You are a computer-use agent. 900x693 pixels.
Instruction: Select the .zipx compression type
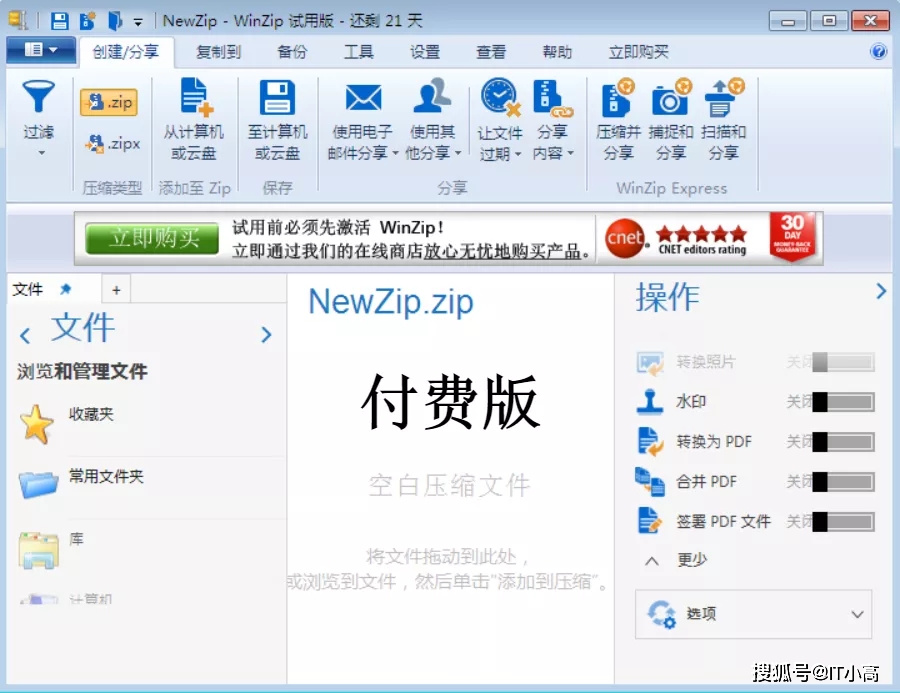pyautogui.click(x=110, y=143)
